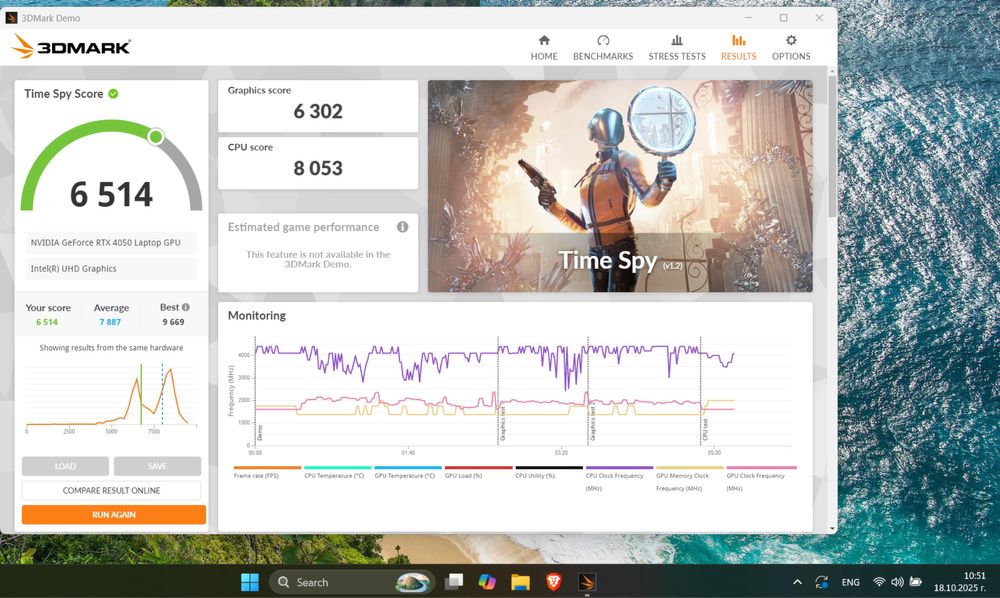The height and width of the screenshot is (598, 1000).
Task: Click the taskbar Search box
Action: click(352, 582)
